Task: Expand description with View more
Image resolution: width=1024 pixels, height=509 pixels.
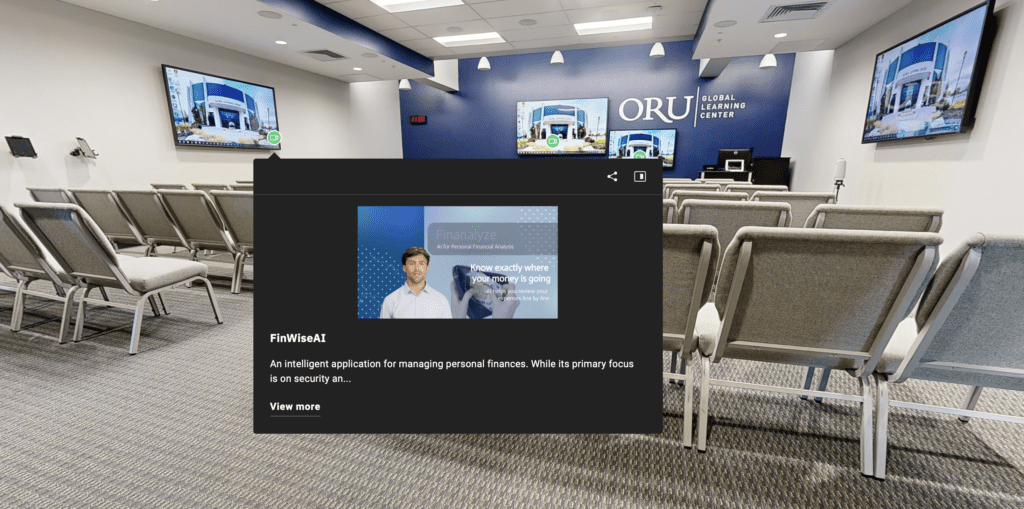Action: (295, 407)
